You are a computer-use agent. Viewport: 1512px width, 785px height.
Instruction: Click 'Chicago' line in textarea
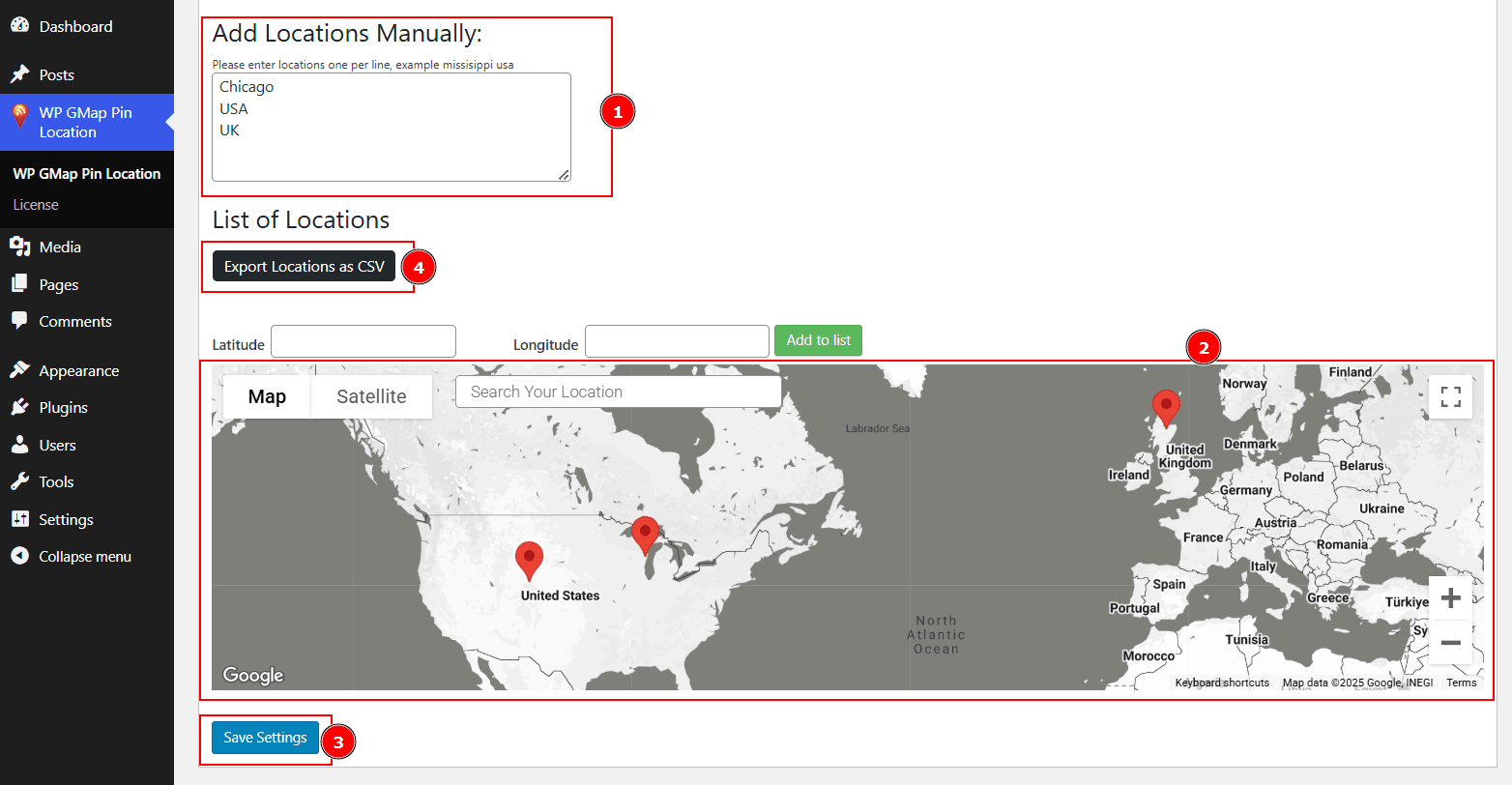[x=247, y=87]
